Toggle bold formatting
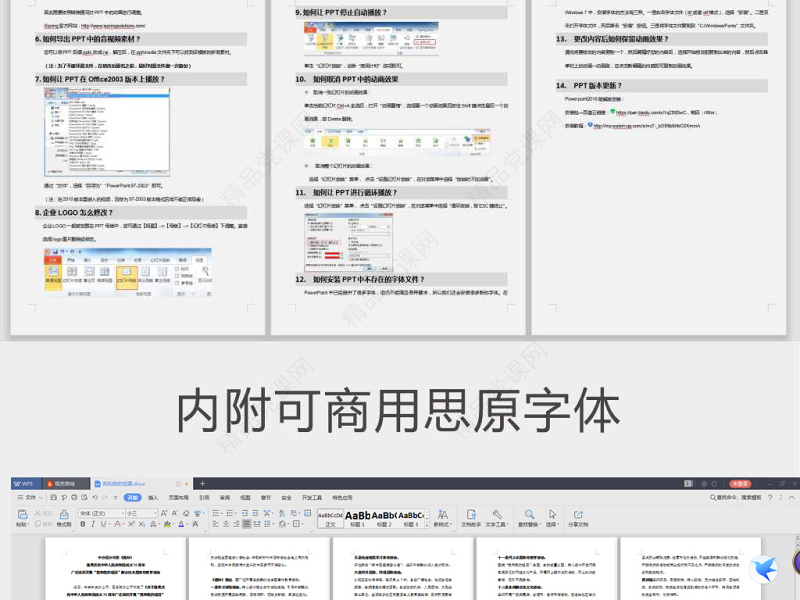Screen dimensions: 800x600 [83, 524]
